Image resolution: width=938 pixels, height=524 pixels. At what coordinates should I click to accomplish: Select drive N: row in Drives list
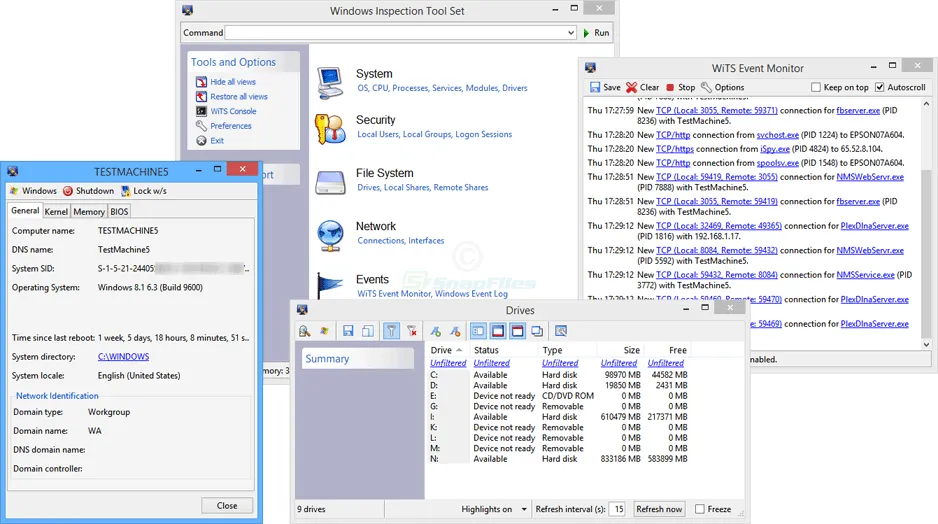559,459
